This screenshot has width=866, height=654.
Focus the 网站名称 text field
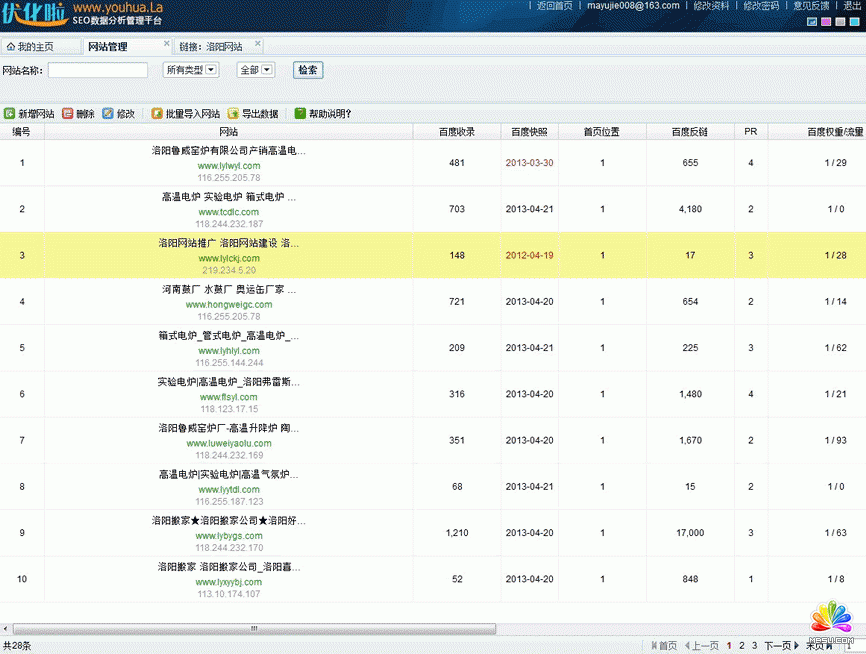point(97,70)
